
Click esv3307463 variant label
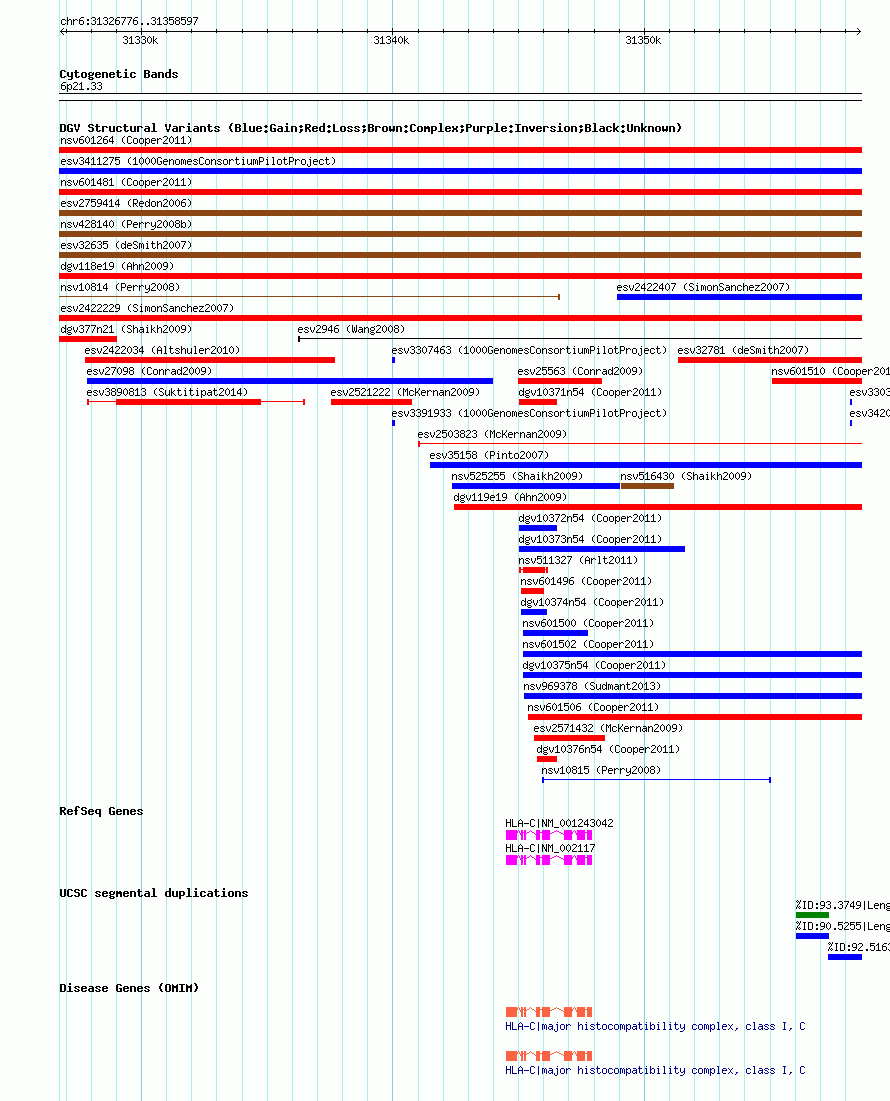click(x=529, y=351)
